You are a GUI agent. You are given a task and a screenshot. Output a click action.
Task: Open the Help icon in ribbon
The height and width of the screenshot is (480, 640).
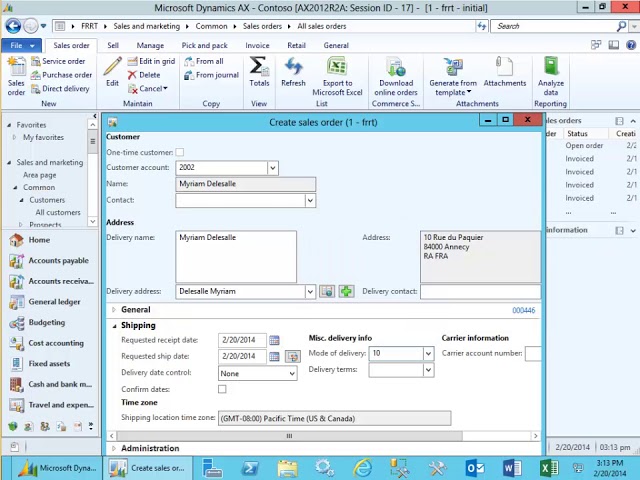point(631,45)
